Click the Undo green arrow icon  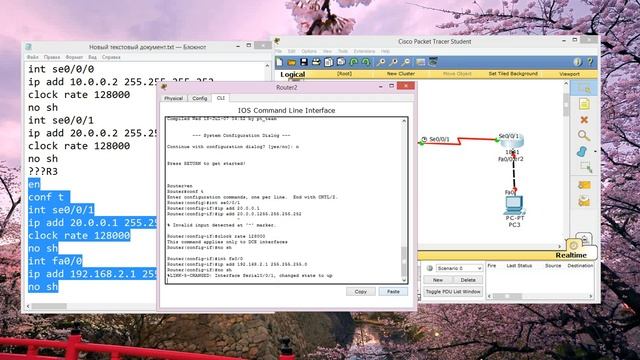tap(354, 62)
